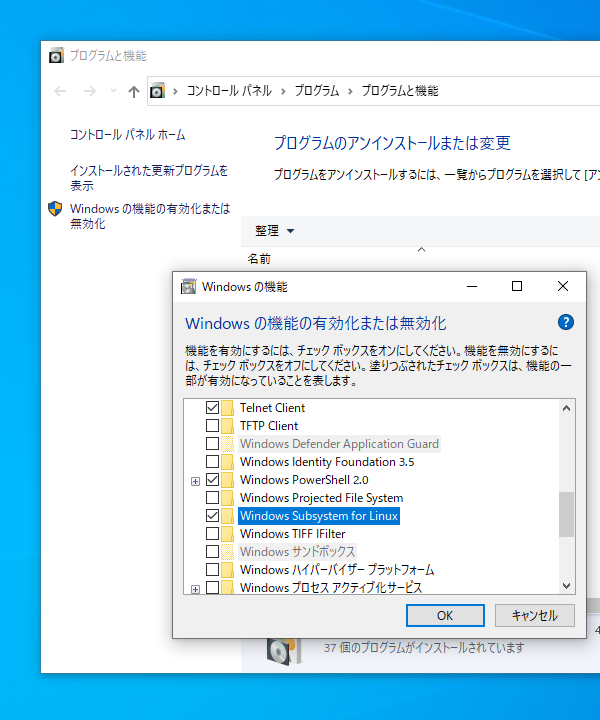The image size is (600, 720).
Task: Click the features list scroll down arrow
Action: pyautogui.click(x=566, y=586)
